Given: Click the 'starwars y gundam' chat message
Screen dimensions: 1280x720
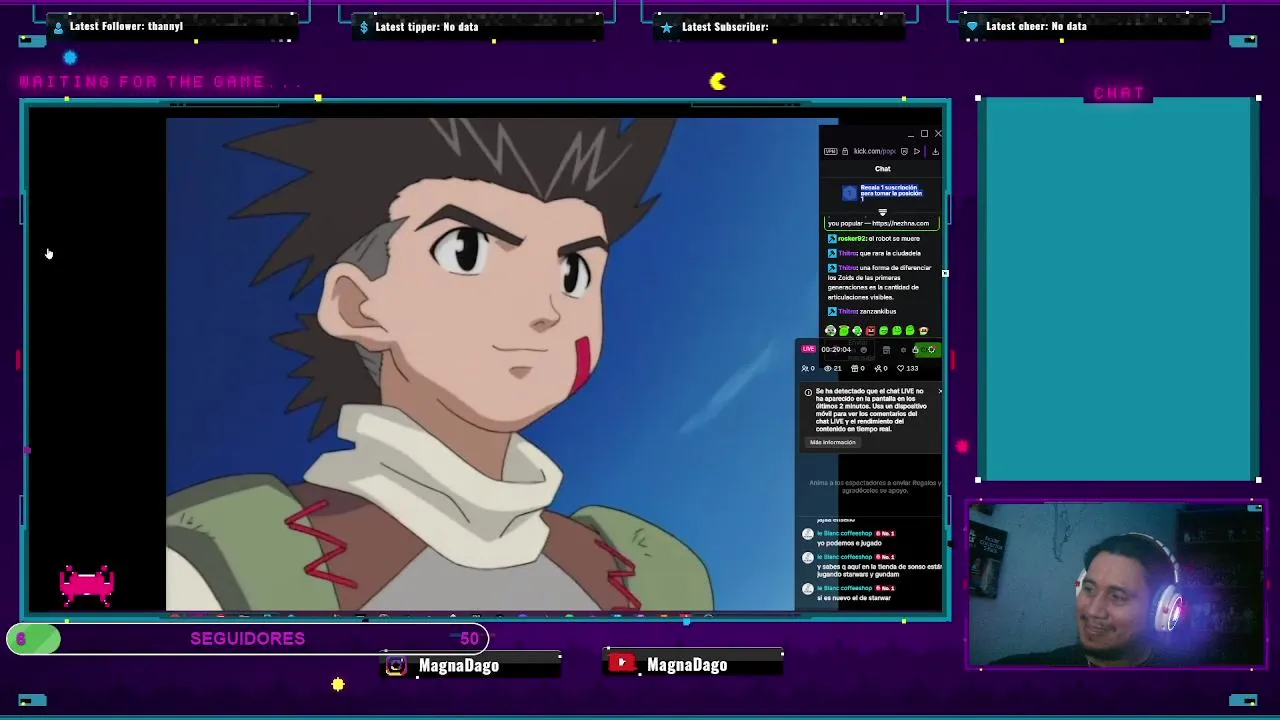Looking at the screenshot, I should pos(879,570).
